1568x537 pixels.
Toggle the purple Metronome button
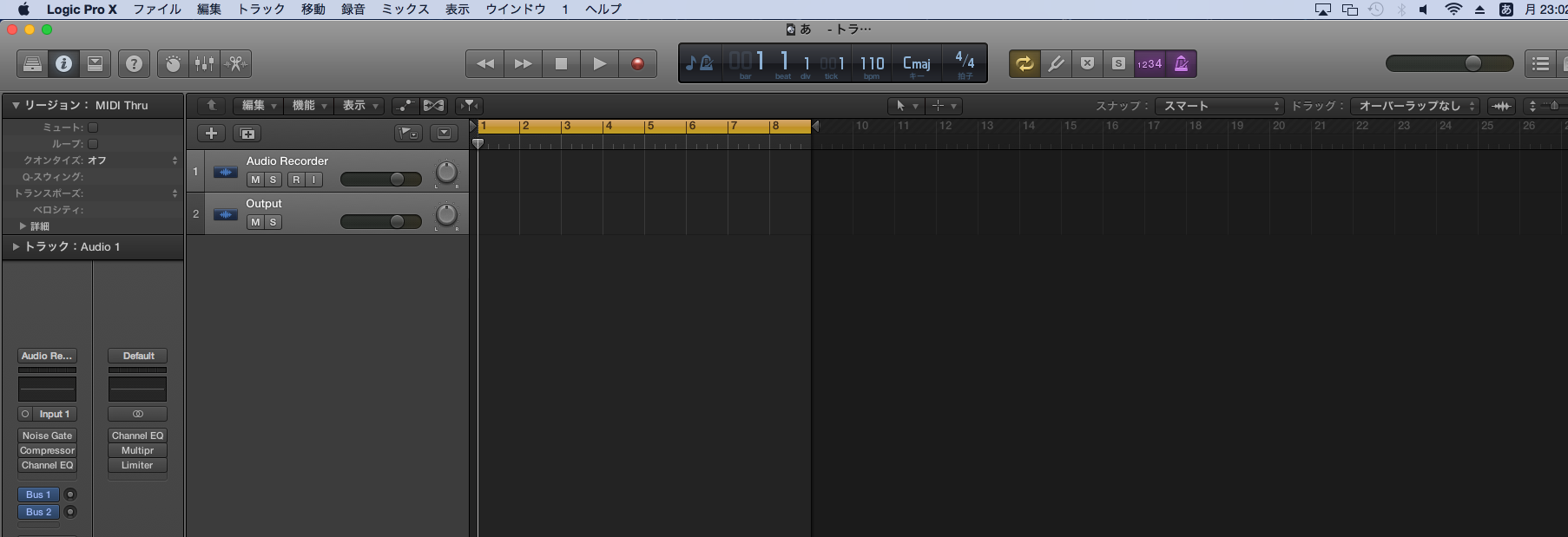tap(1181, 63)
